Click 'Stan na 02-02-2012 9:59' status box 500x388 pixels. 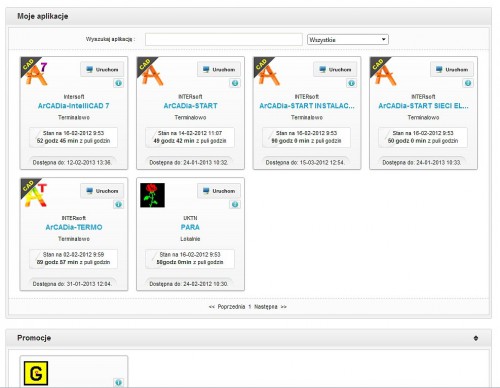point(73,258)
